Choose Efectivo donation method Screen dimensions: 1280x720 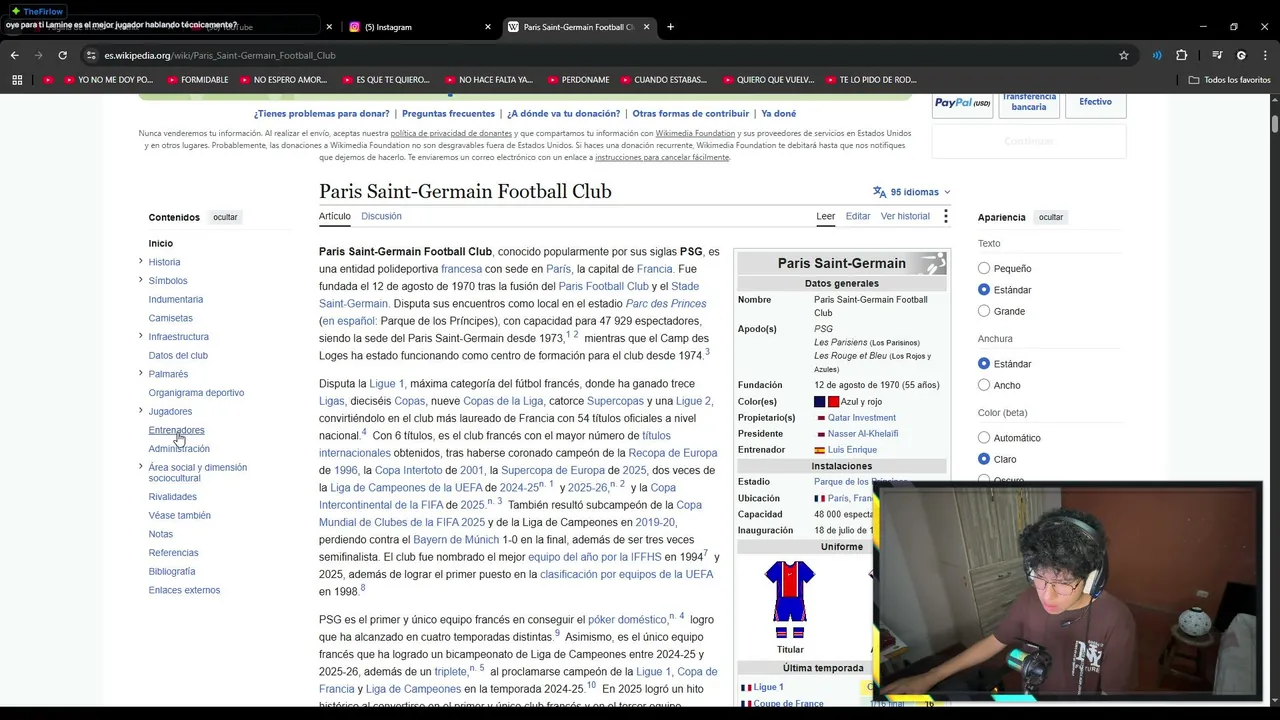point(1095,103)
